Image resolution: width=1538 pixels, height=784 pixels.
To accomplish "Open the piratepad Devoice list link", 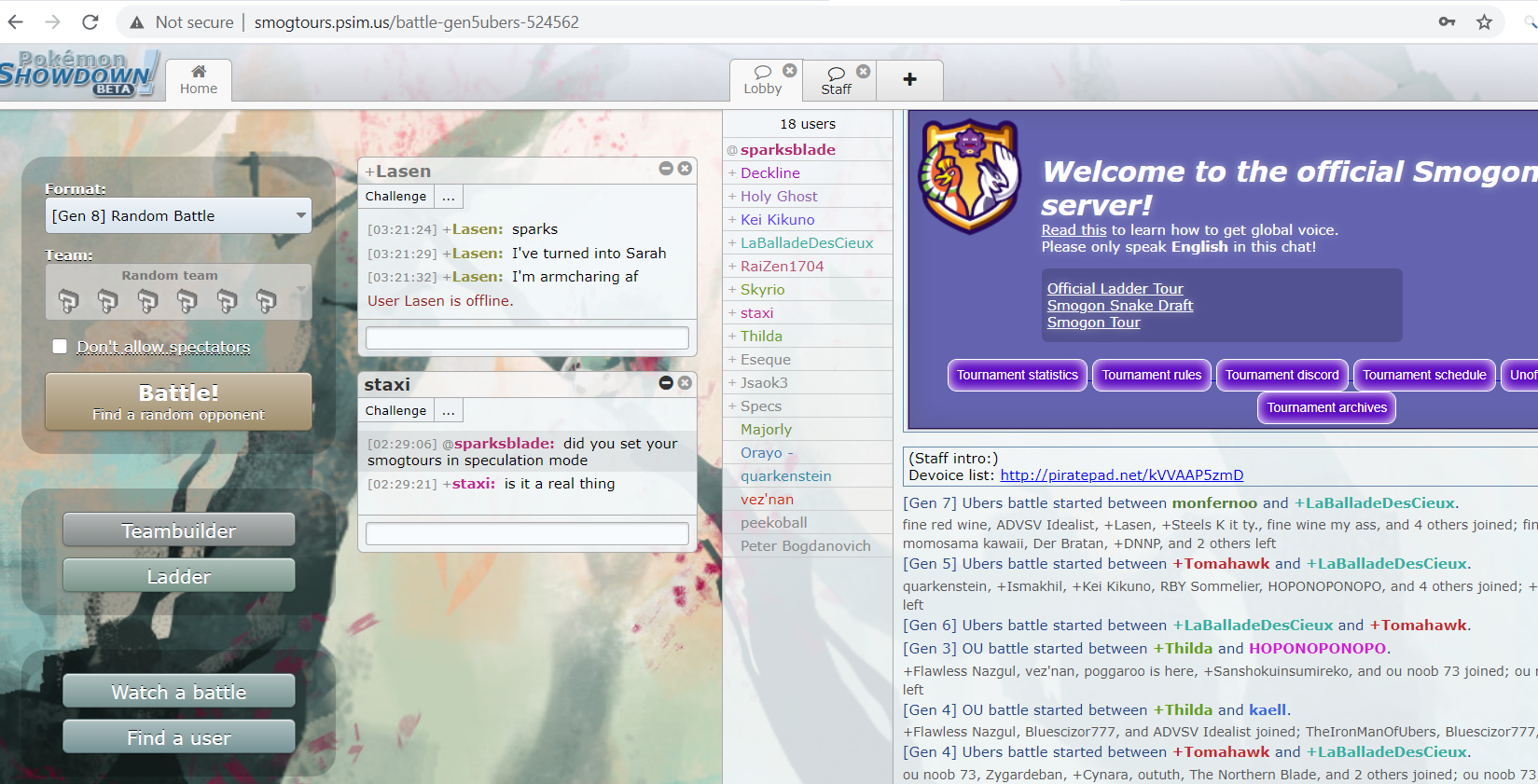I will [1122, 475].
